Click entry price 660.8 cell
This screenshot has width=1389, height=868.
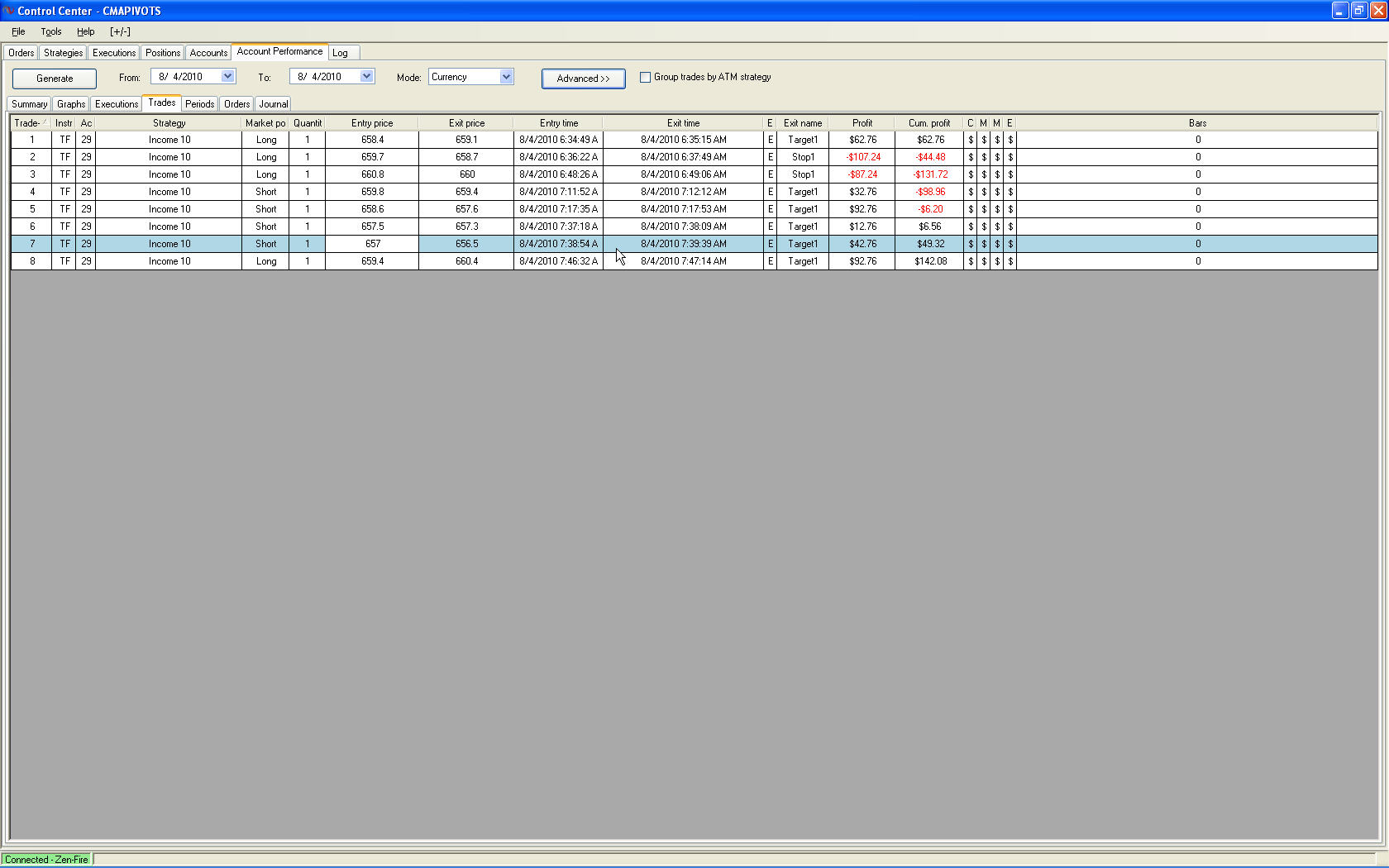pyautogui.click(x=372, y=174)
